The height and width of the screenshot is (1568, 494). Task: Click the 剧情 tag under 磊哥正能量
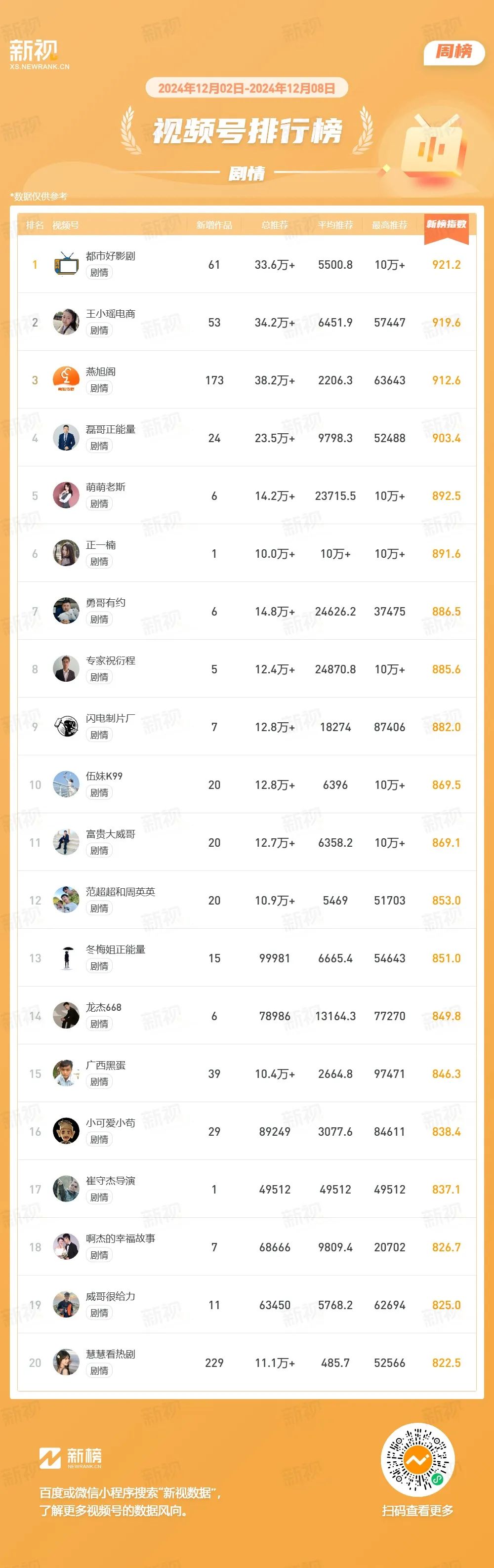point(99,446)
